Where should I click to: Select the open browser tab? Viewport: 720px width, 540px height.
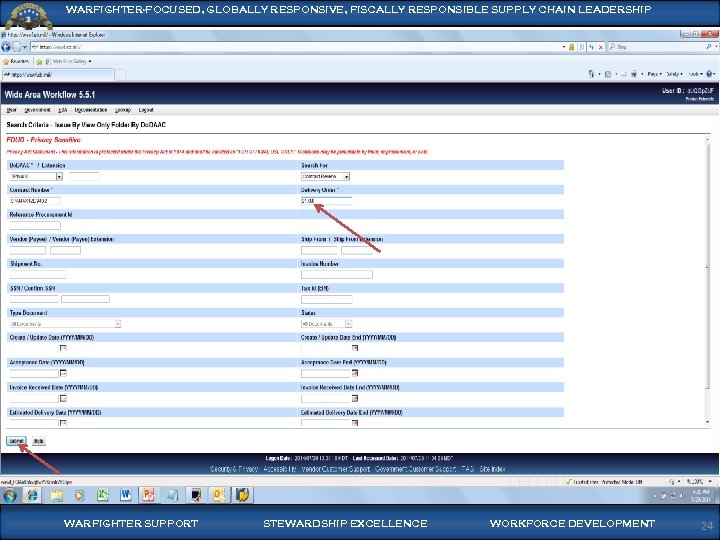(x=57, y=74)
